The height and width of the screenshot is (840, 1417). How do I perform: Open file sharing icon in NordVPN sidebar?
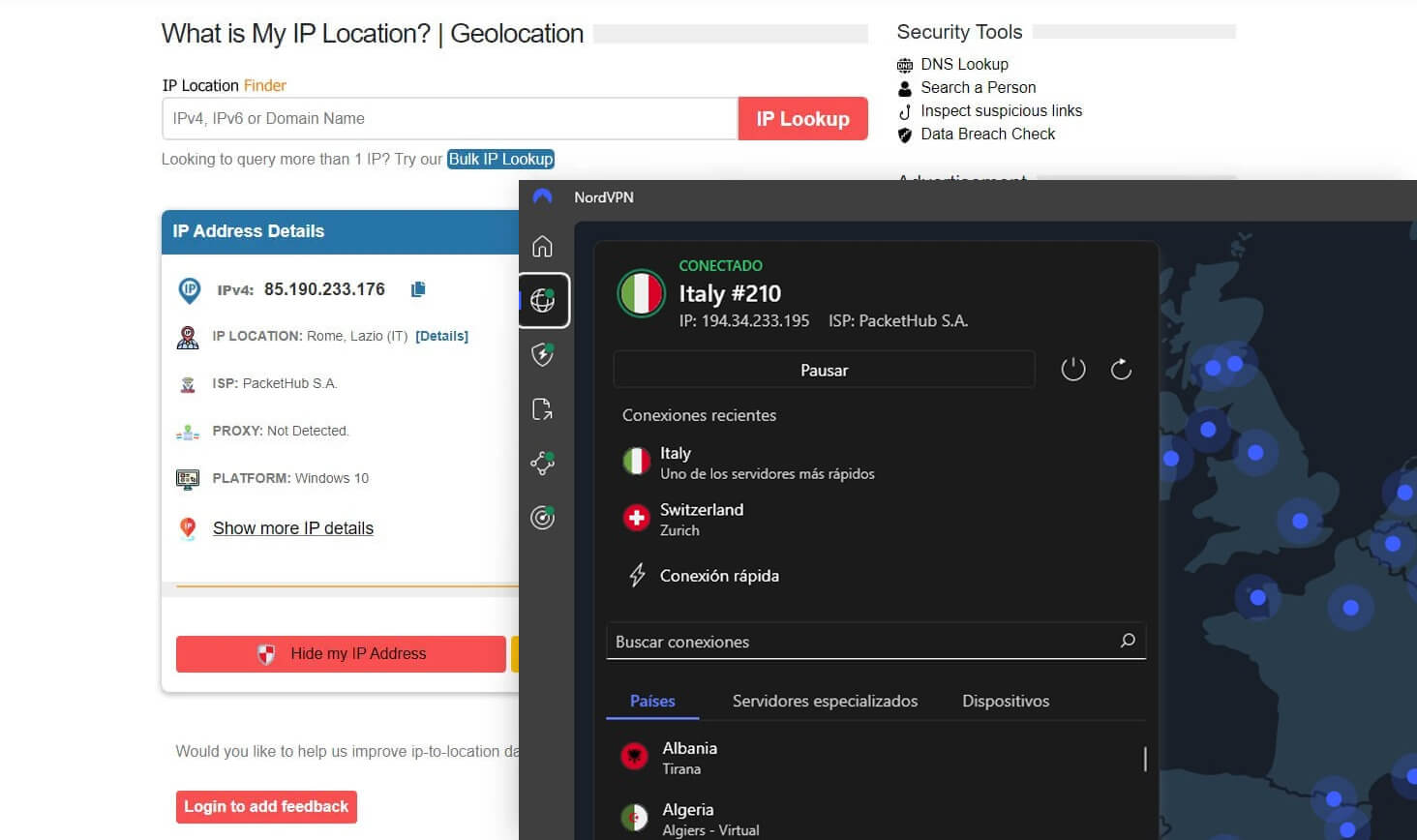point(542,409)
